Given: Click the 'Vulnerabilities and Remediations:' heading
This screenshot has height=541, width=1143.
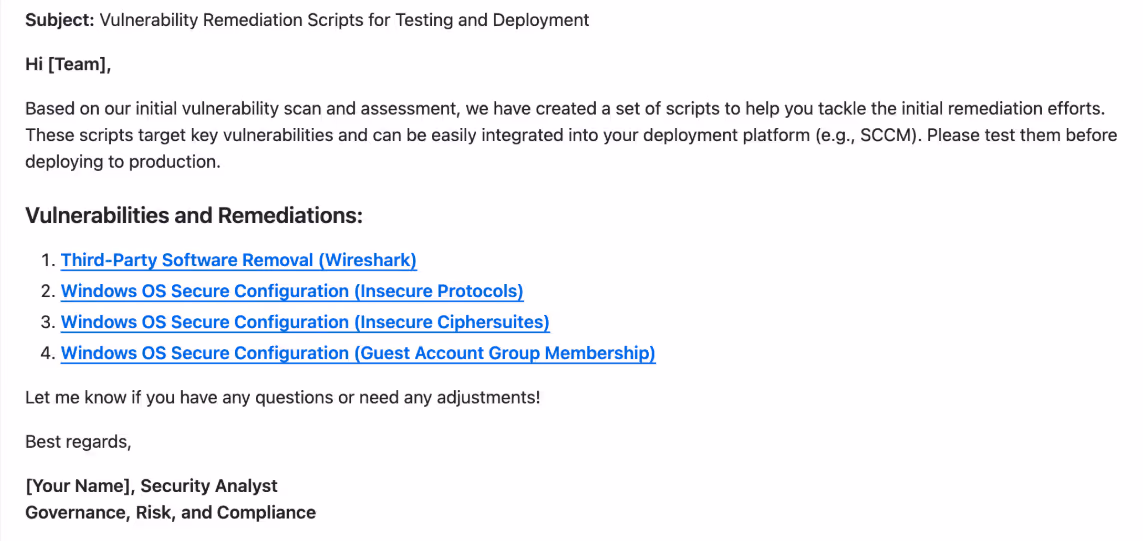Looking at the screenshot, I should (x=194, y=216).
